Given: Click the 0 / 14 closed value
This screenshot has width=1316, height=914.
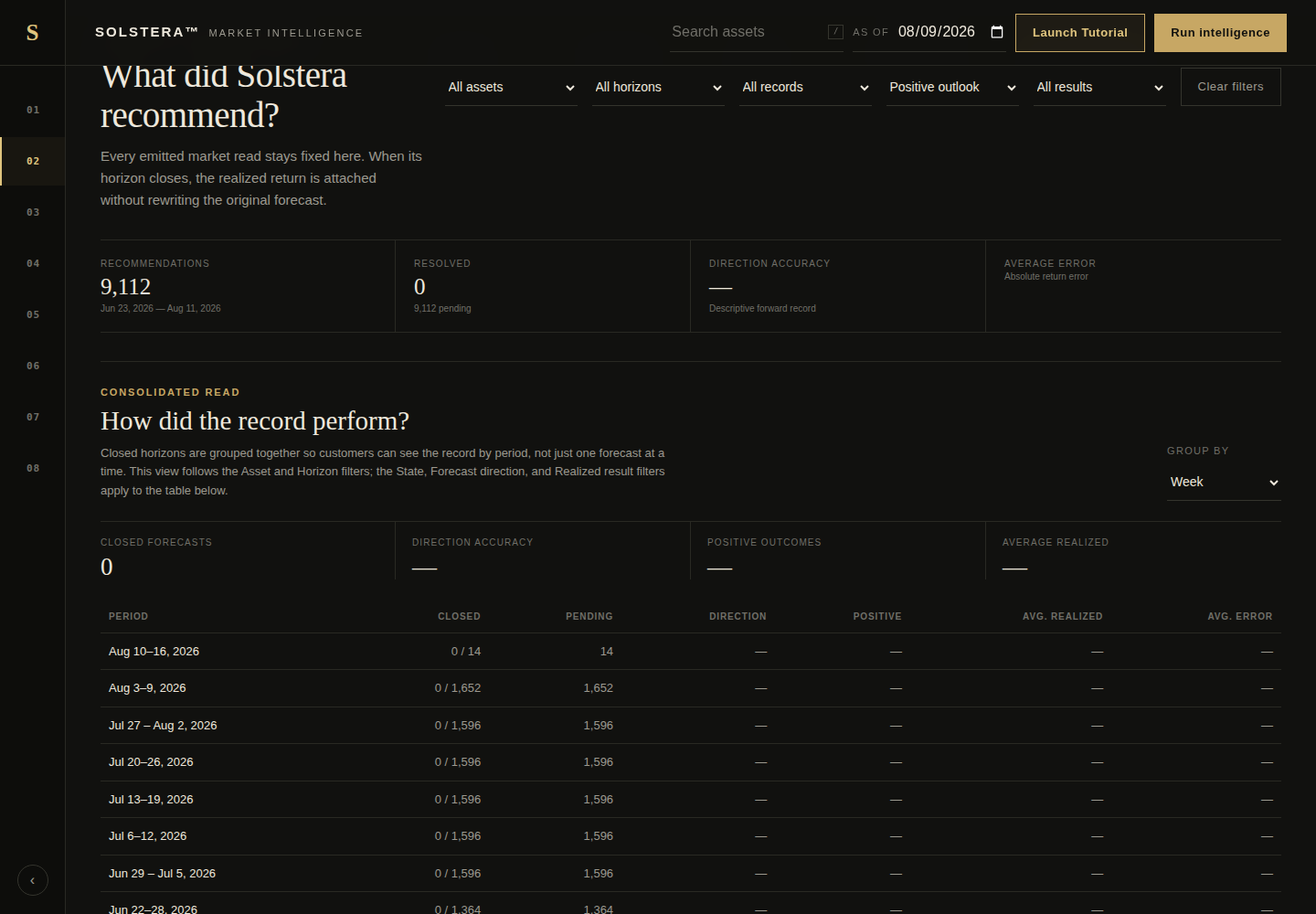Looking at the screenshot, I should coord(466,652).
